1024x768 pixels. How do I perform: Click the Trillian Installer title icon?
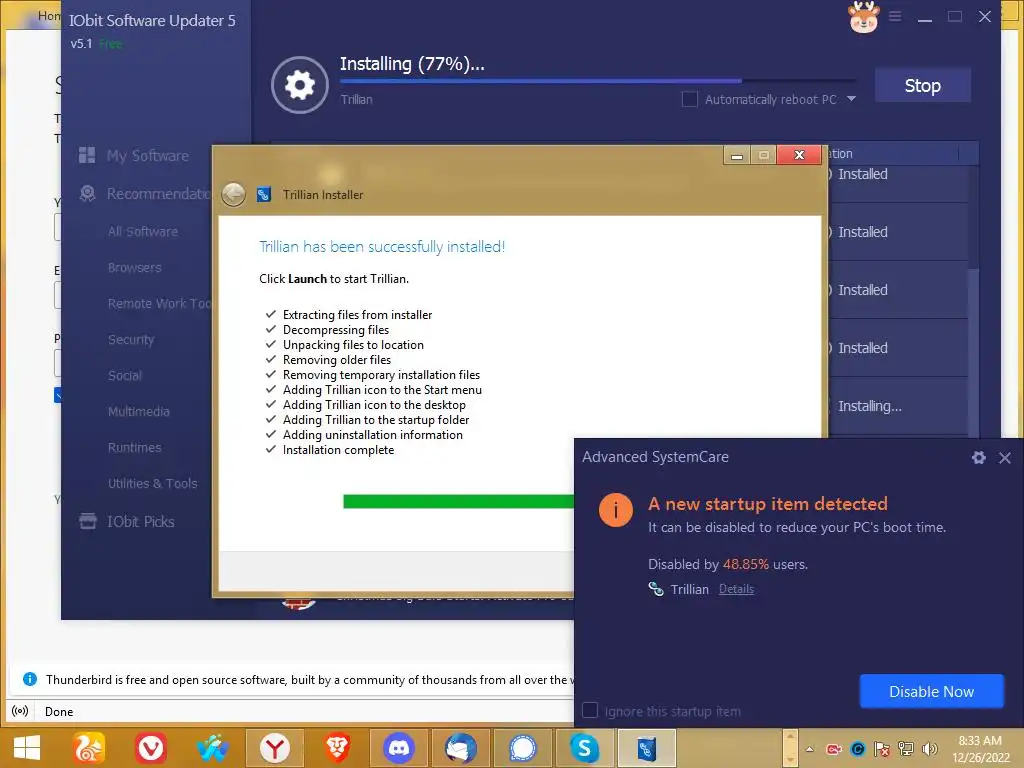[264, 195]
